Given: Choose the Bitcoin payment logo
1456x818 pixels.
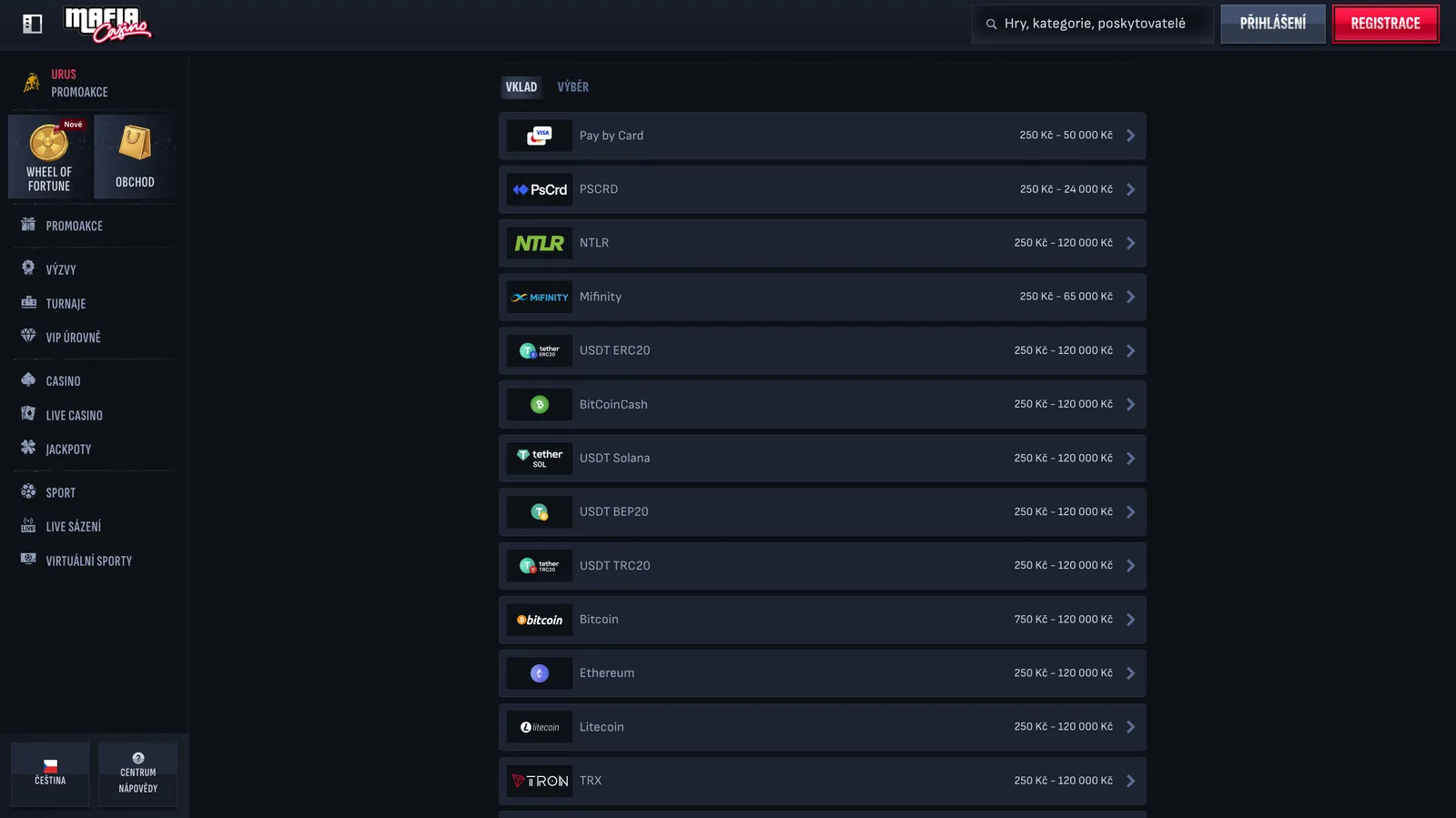Looking at the screenshot, I should (540, 620).
